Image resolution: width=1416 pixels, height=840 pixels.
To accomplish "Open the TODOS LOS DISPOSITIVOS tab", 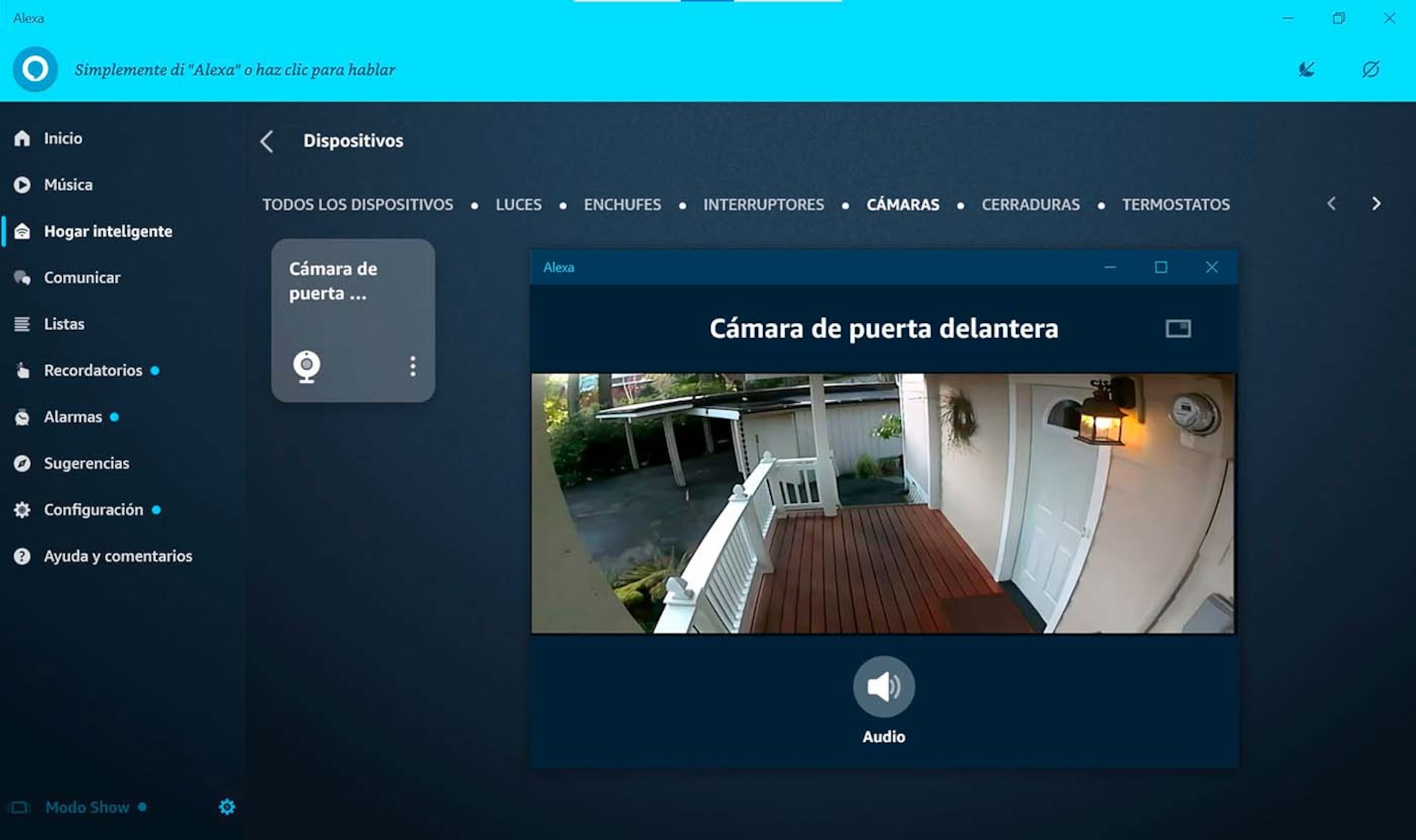I will (357, 204).
